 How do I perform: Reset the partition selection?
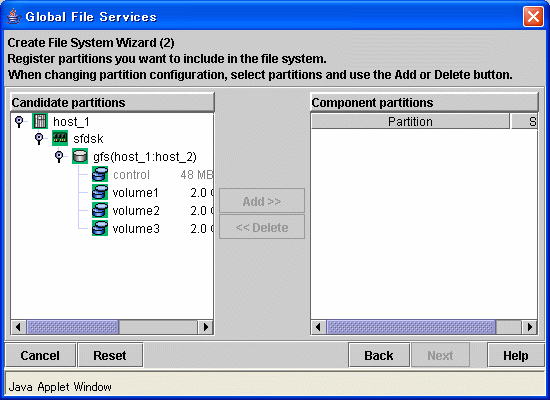110,355
